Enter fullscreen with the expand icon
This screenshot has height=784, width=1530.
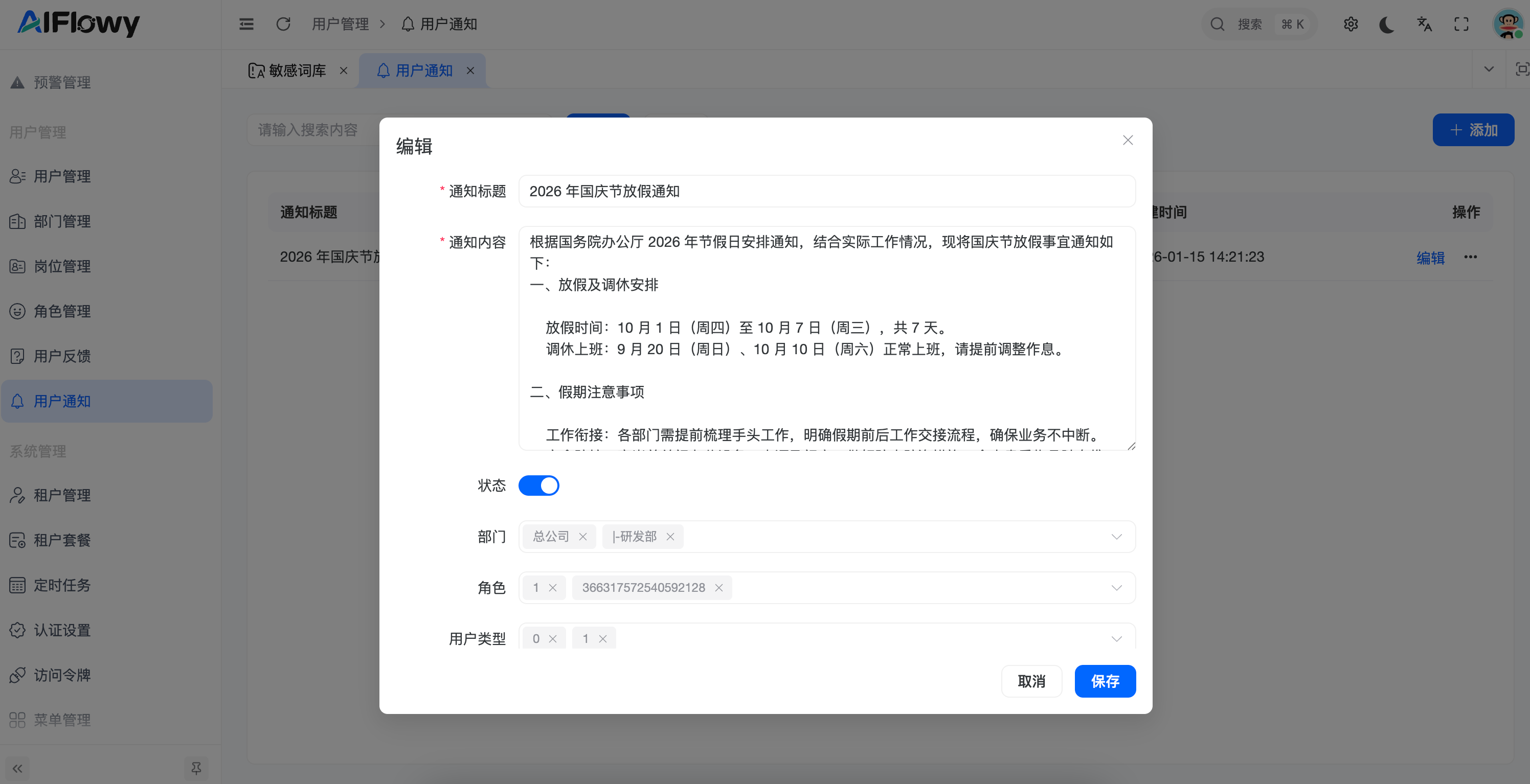click(1461, 24)
